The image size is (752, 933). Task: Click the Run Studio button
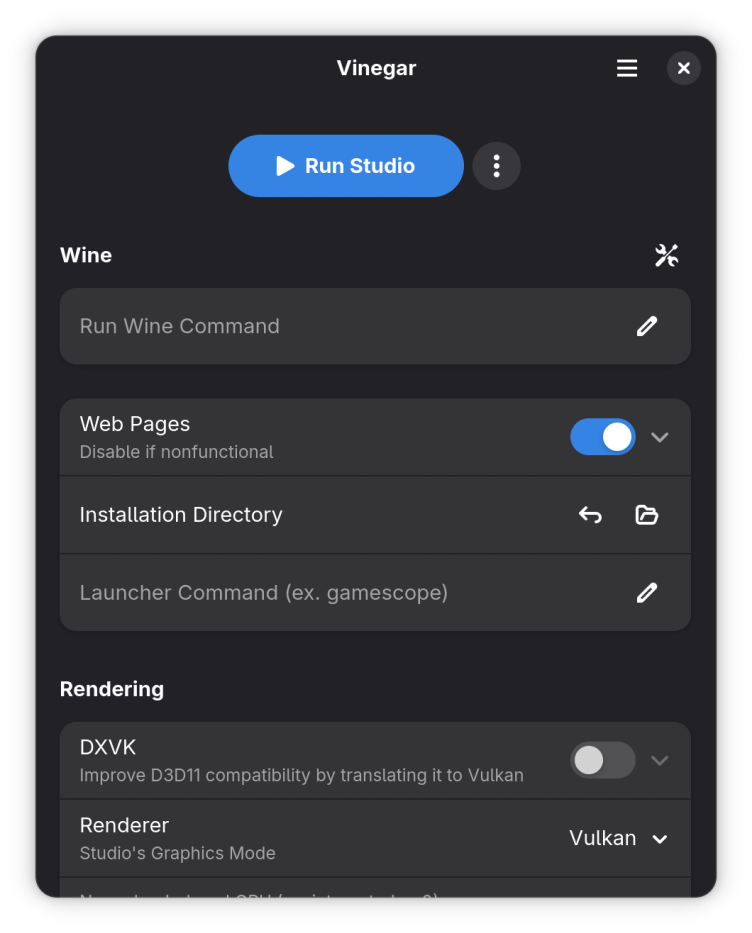(346, 166)
